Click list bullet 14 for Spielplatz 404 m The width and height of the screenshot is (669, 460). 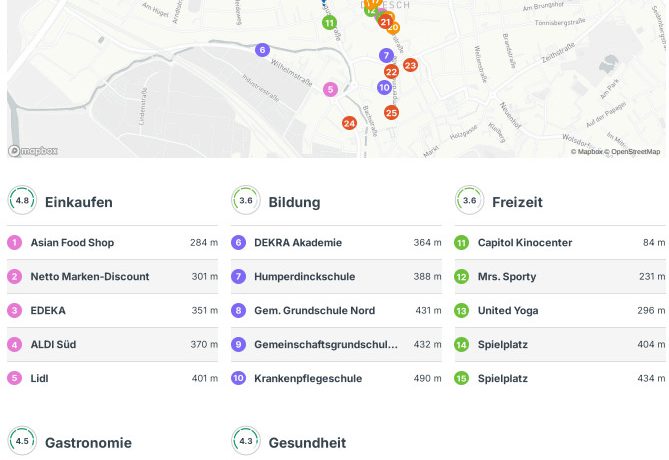[x=462, y=344]
